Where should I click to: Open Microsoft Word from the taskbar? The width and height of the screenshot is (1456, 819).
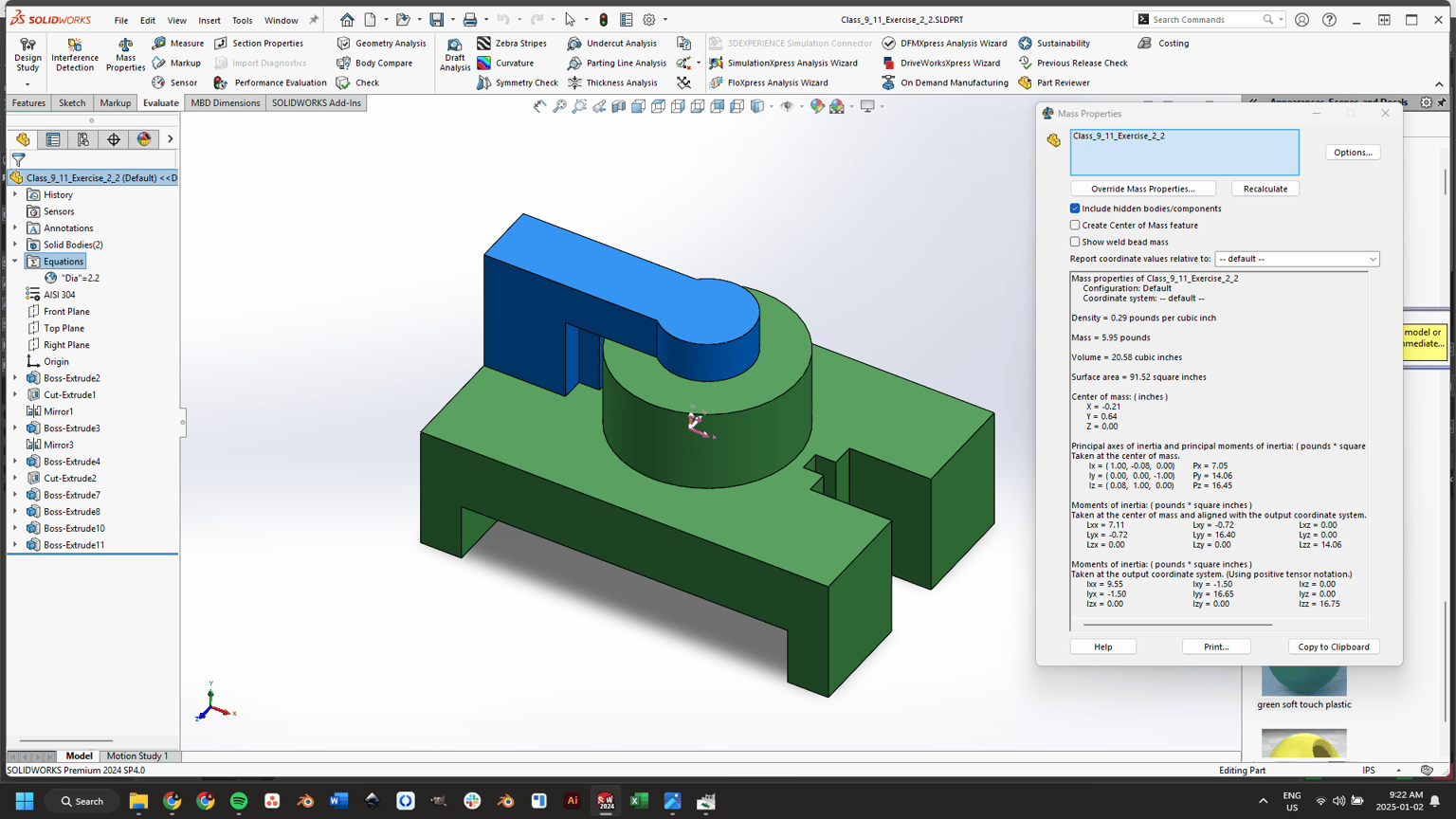338,801
